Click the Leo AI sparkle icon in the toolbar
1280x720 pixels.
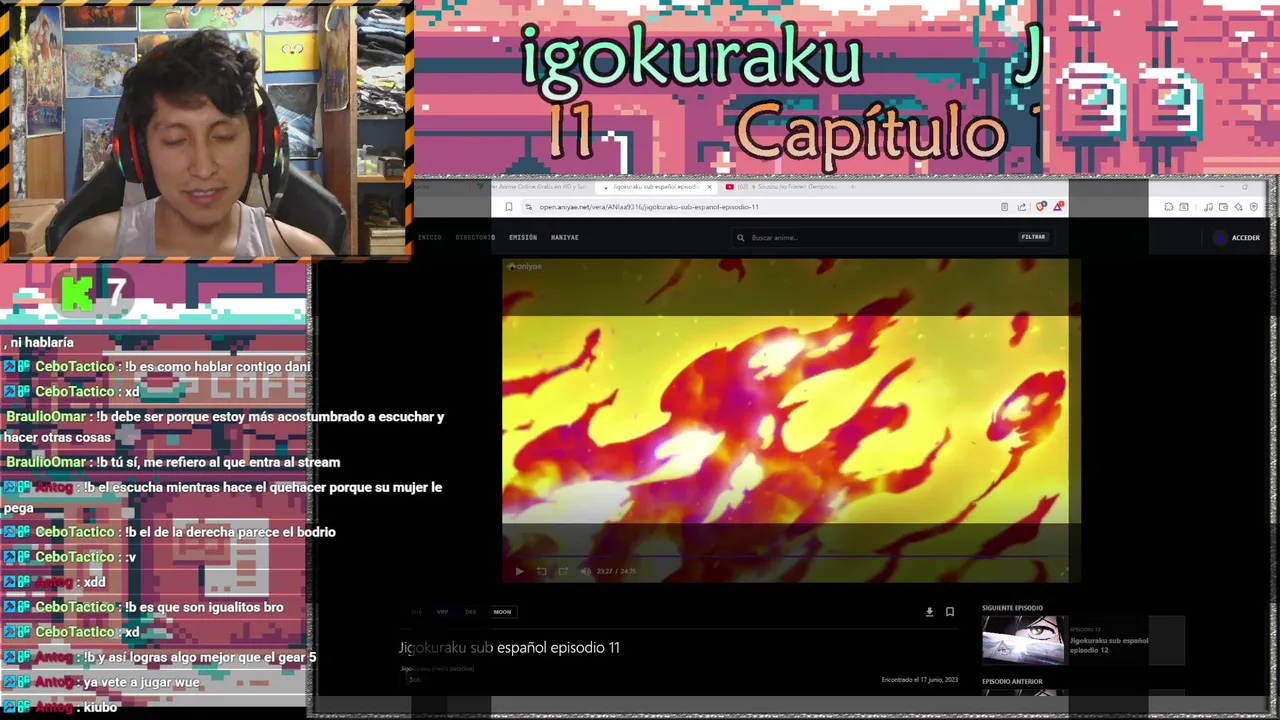pos(1238,207)
